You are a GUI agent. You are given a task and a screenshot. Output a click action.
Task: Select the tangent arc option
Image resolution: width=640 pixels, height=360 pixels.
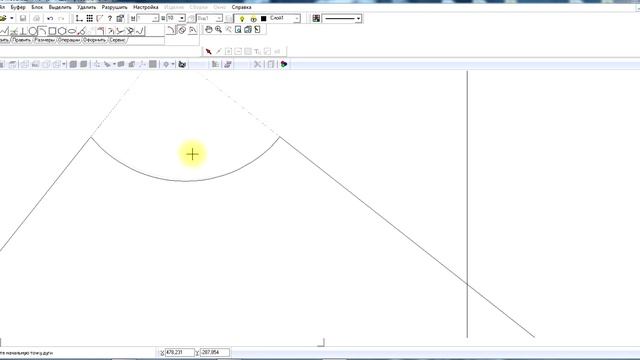point(192,29)
